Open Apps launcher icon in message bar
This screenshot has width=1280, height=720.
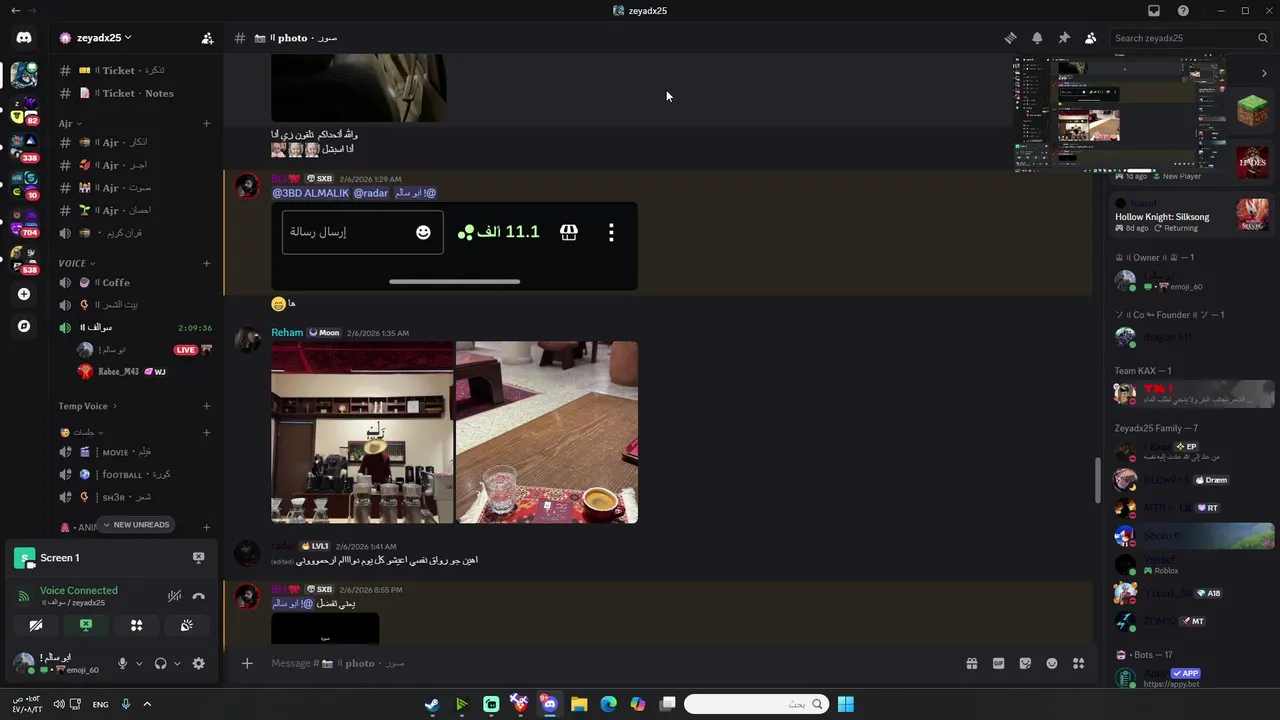tap(1079, 663)
